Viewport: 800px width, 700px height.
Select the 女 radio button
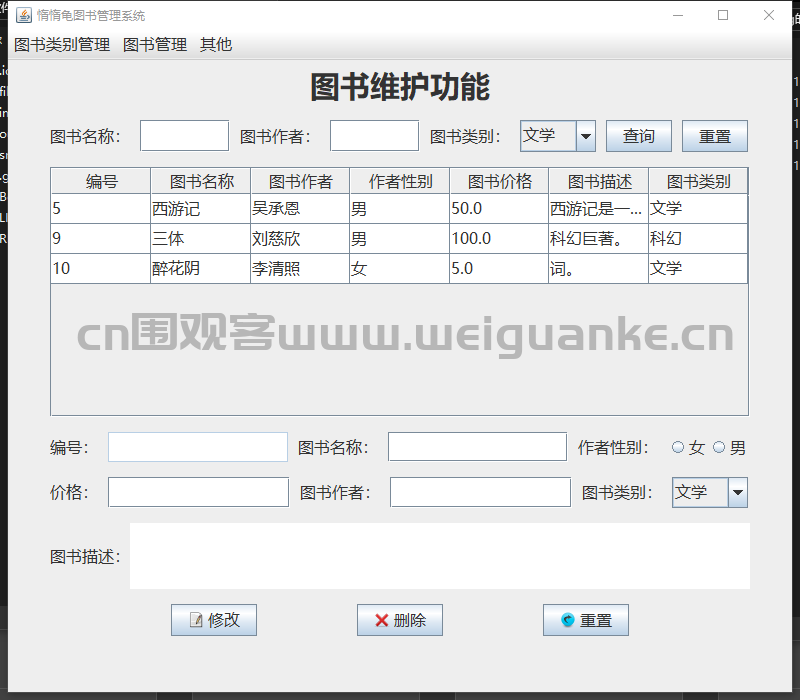(x=678, y=447)
